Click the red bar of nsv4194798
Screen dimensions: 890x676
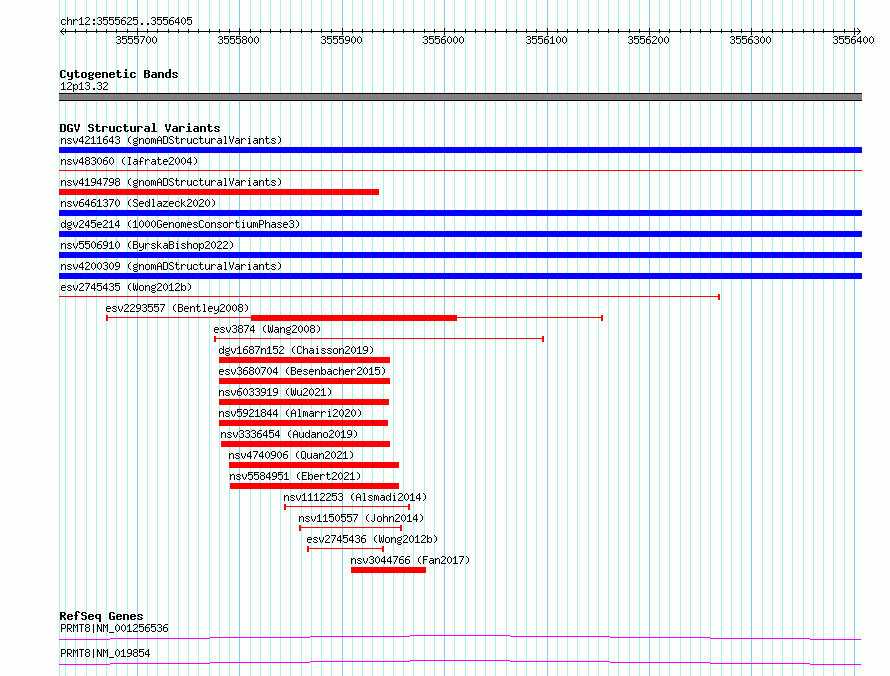click(219, 192)
